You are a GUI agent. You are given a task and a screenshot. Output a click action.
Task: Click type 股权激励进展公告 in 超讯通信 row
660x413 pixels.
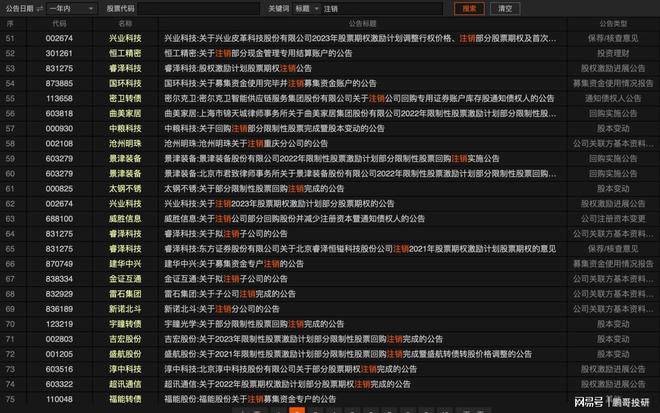click(613, 384)
